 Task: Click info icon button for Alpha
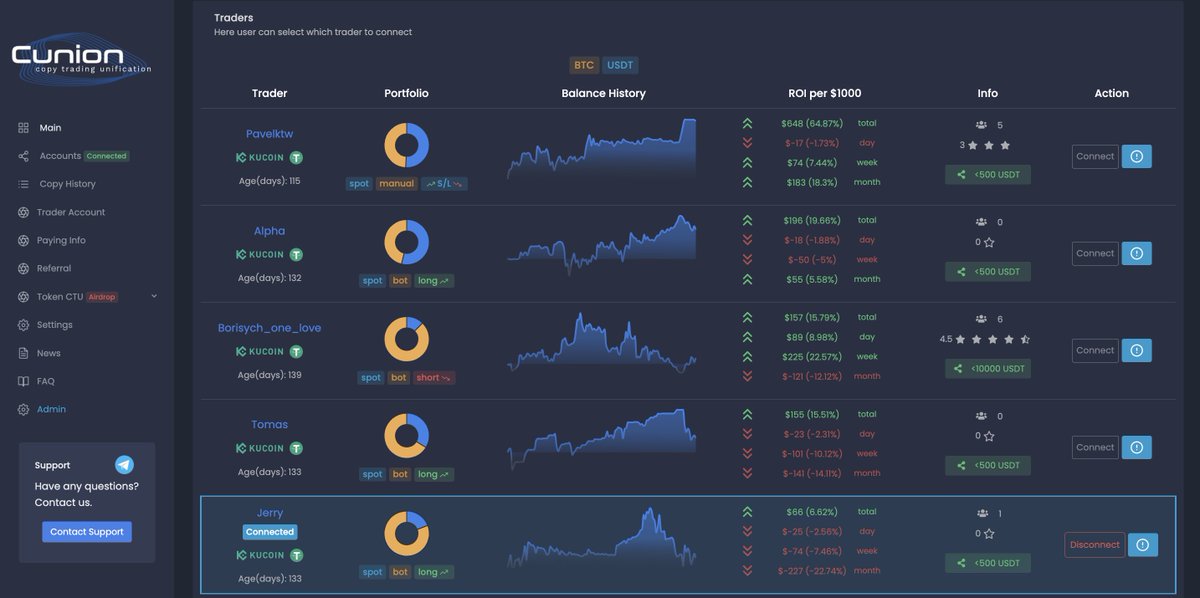pos(1137,253)
